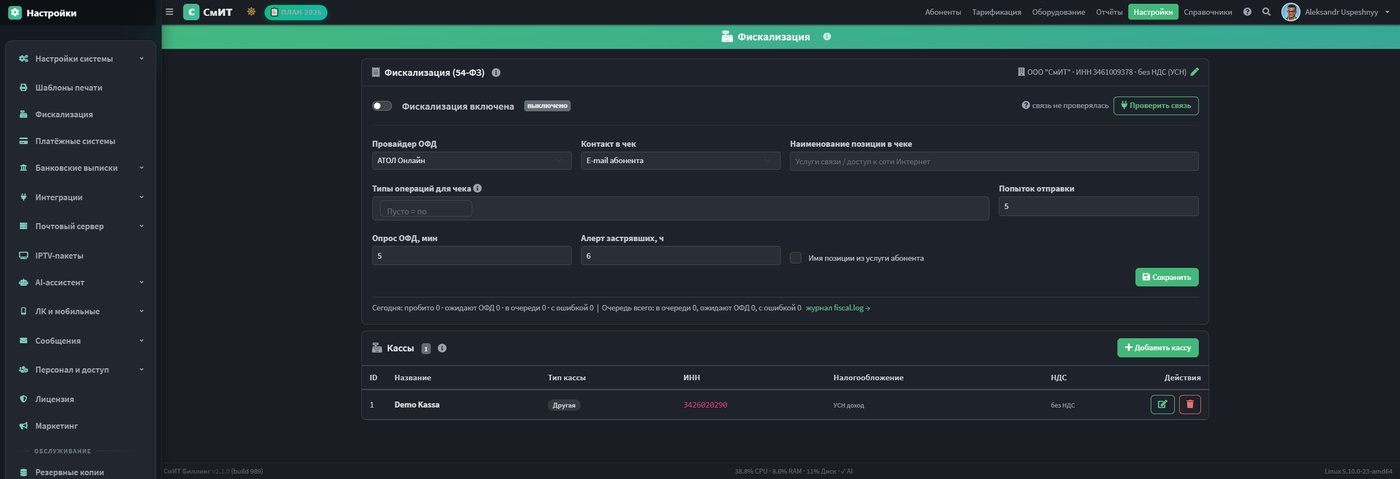
Task: Open Провайдер ОФД dropdown
Action: 472,160
